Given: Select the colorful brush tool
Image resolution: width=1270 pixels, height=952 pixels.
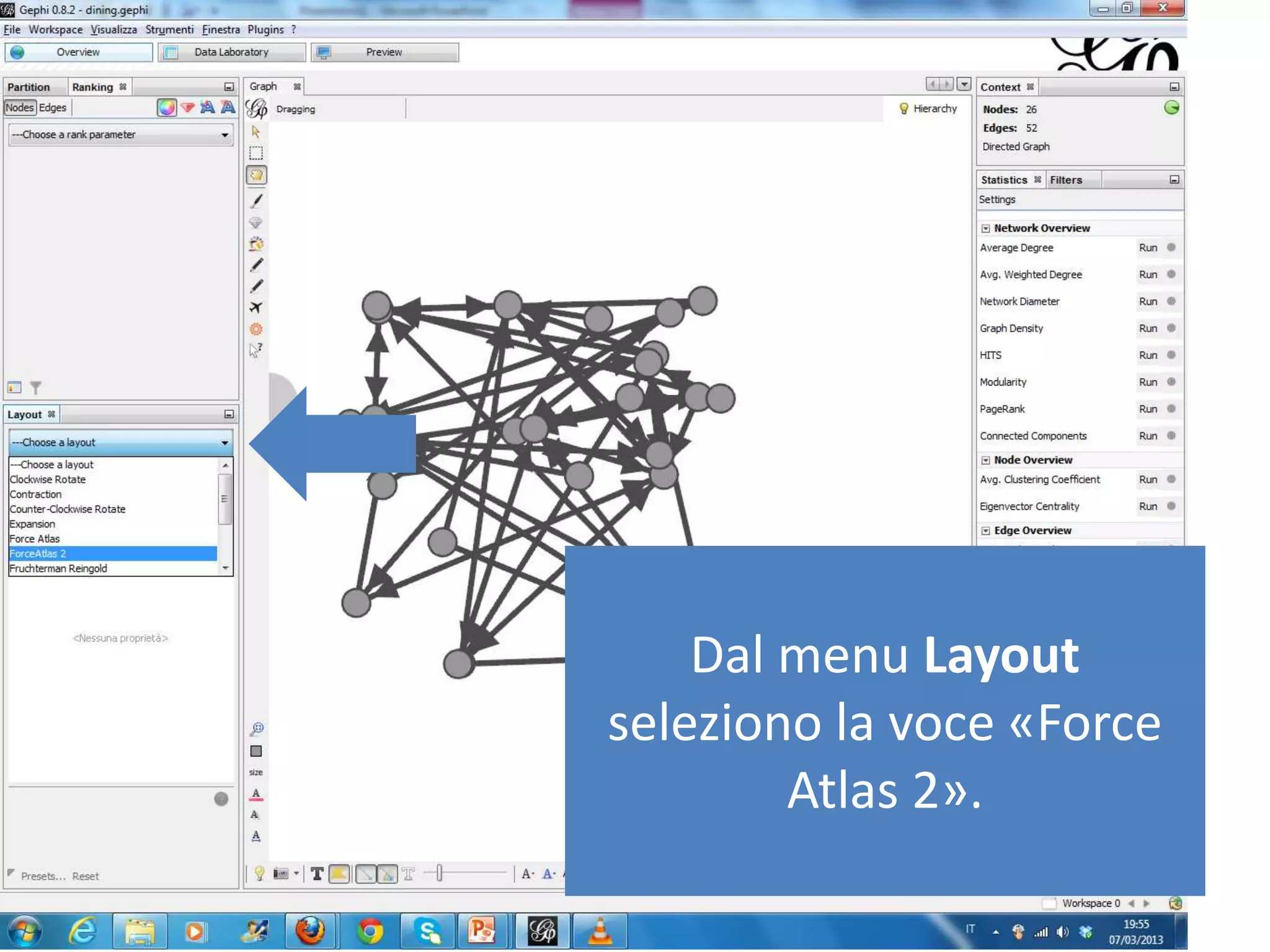Looking at the screenshot, I should tap(256, 244).
